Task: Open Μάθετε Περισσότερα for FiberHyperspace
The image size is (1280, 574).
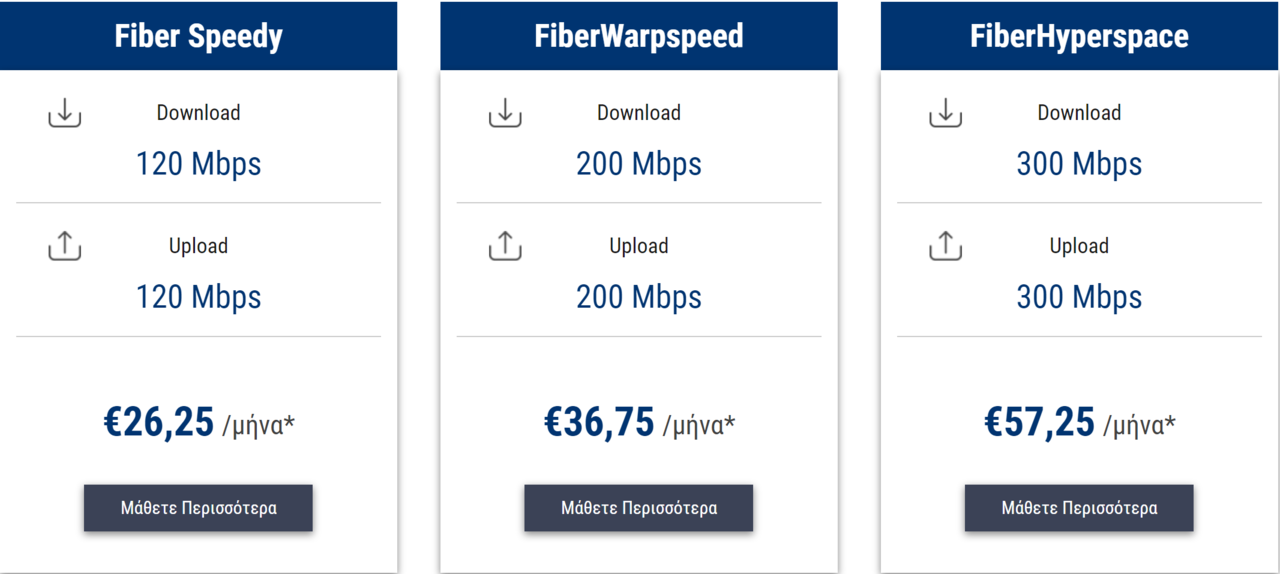Action: pos(1079,508)
